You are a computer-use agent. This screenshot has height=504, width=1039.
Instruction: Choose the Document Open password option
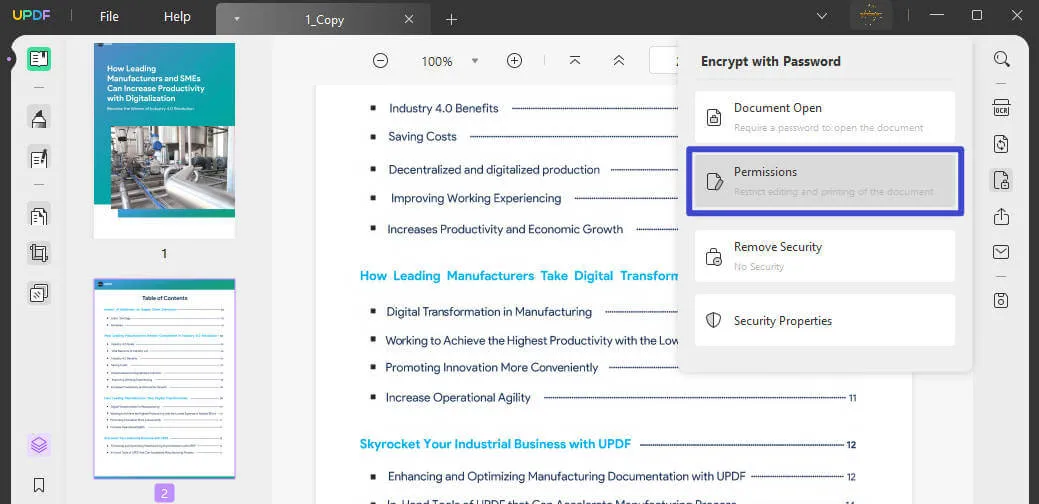(x=825, y=117)
